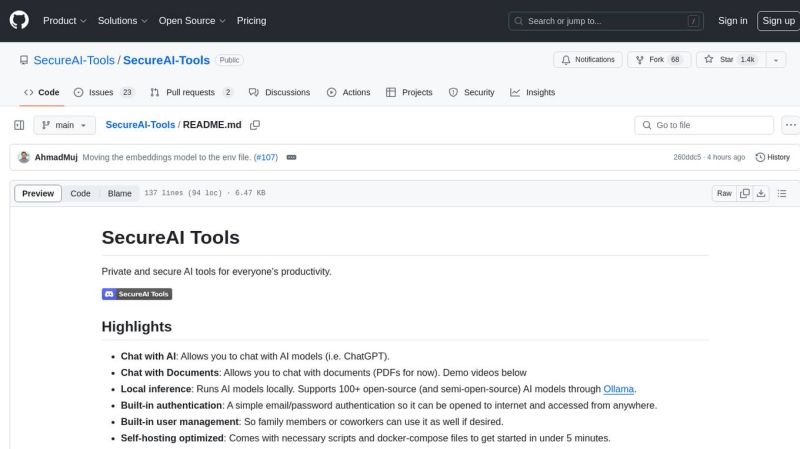Select the Preview view toggle

click(x=38, y=193)
